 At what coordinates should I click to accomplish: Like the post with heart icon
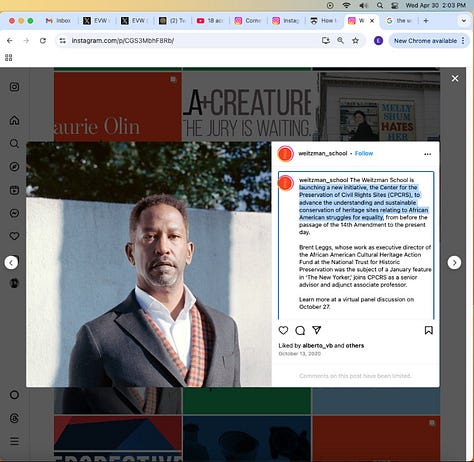click(x=283, y=330)
